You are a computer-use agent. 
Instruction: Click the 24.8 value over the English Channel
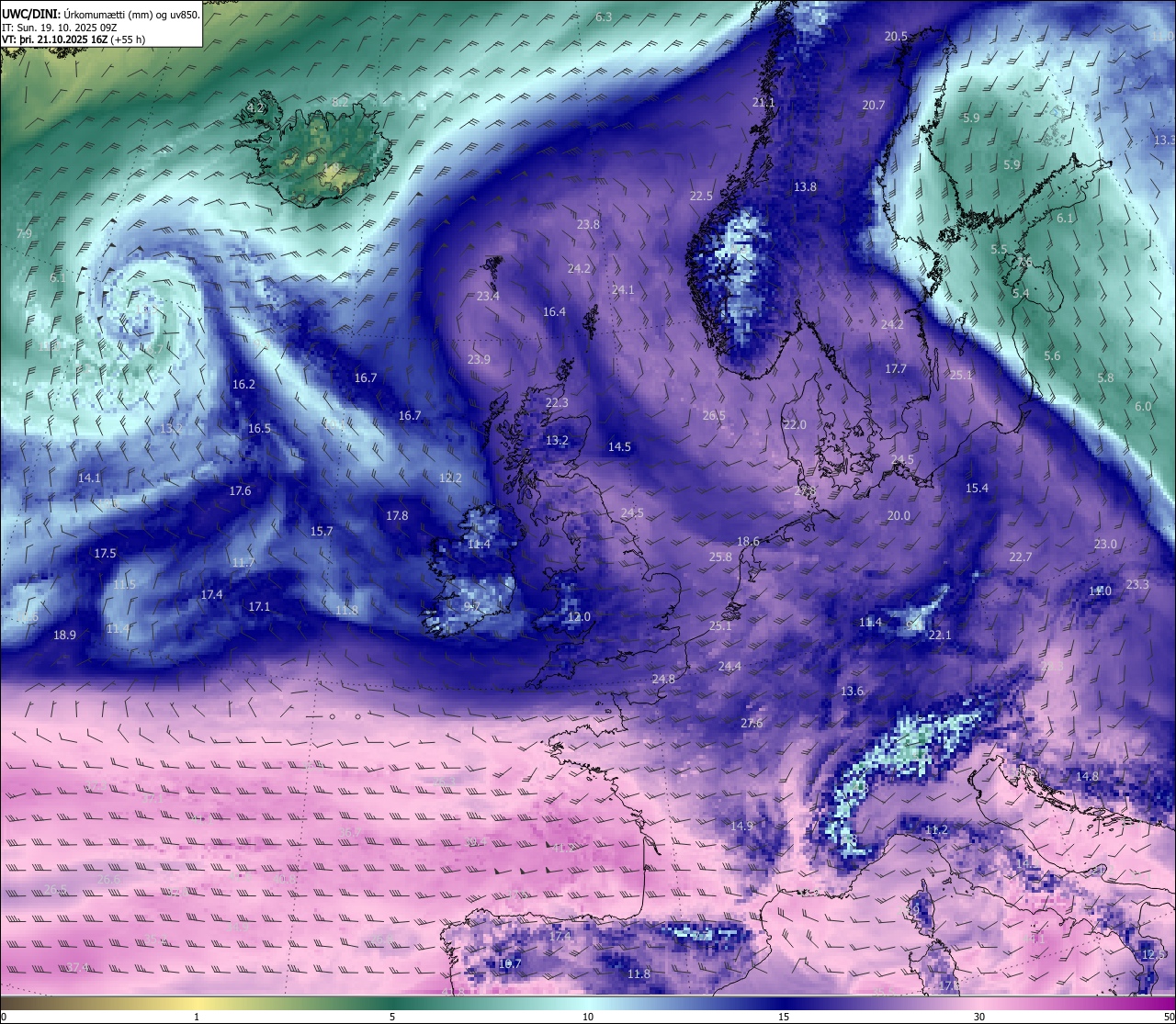click(x=663, y=679)
